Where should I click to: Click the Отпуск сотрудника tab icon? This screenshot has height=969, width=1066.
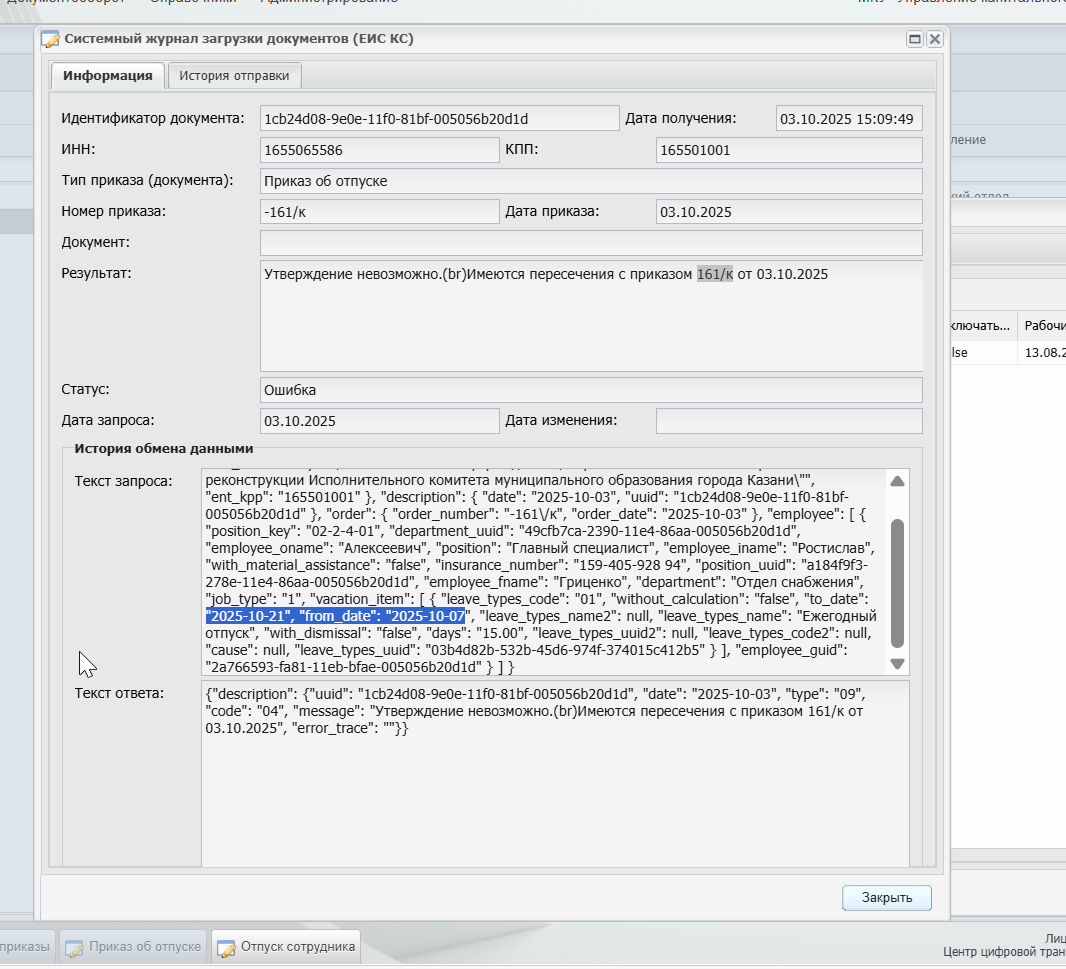tap(226, 947)
